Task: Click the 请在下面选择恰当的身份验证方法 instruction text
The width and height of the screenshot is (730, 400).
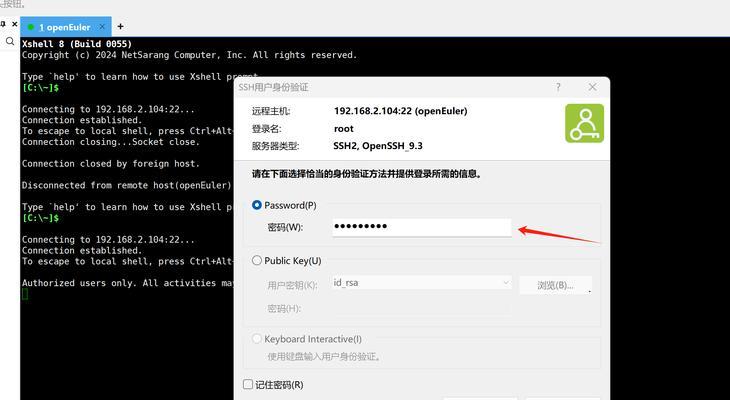Action: coord(367,174)
